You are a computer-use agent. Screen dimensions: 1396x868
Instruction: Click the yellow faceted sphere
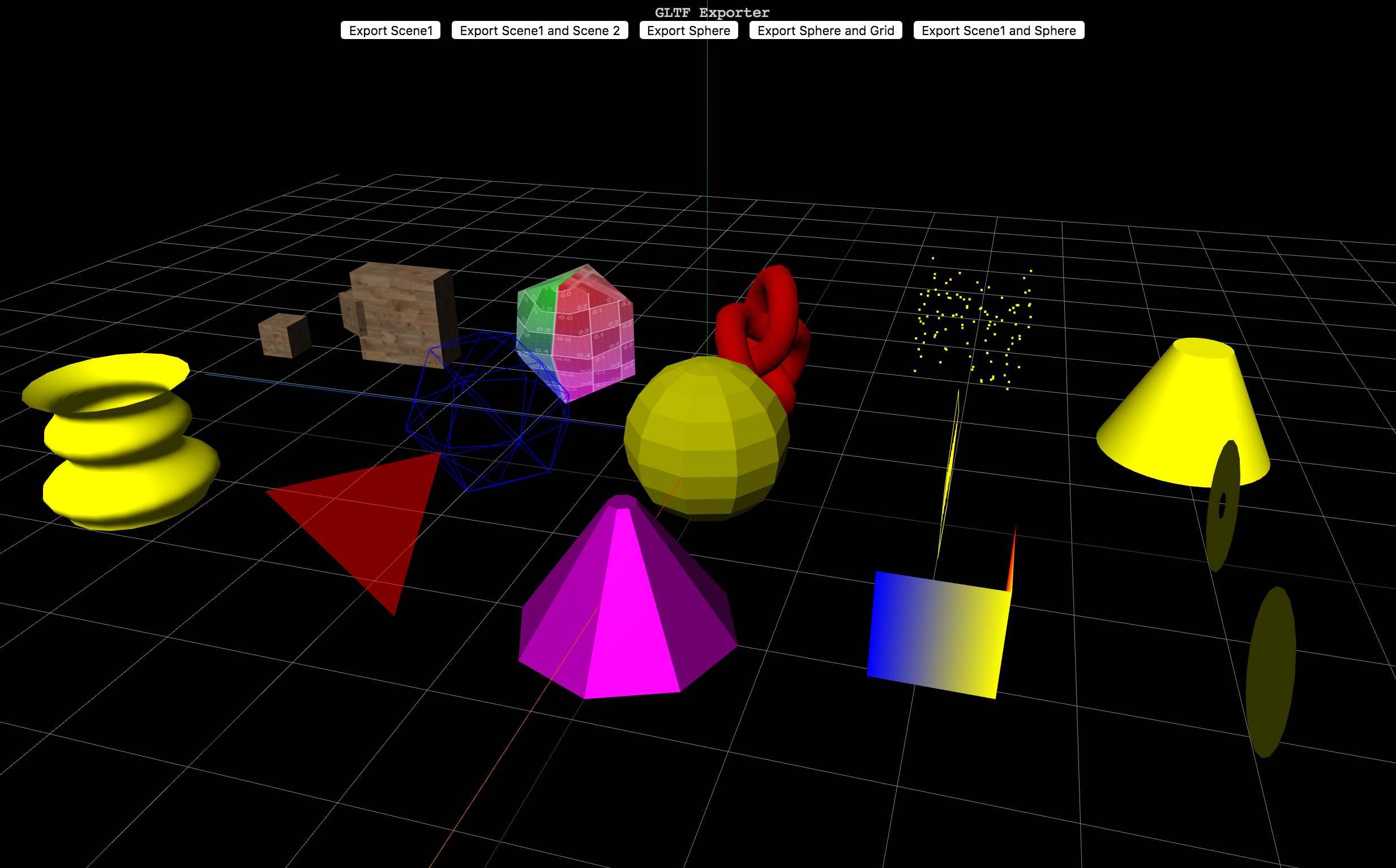[x=706, y=439]
